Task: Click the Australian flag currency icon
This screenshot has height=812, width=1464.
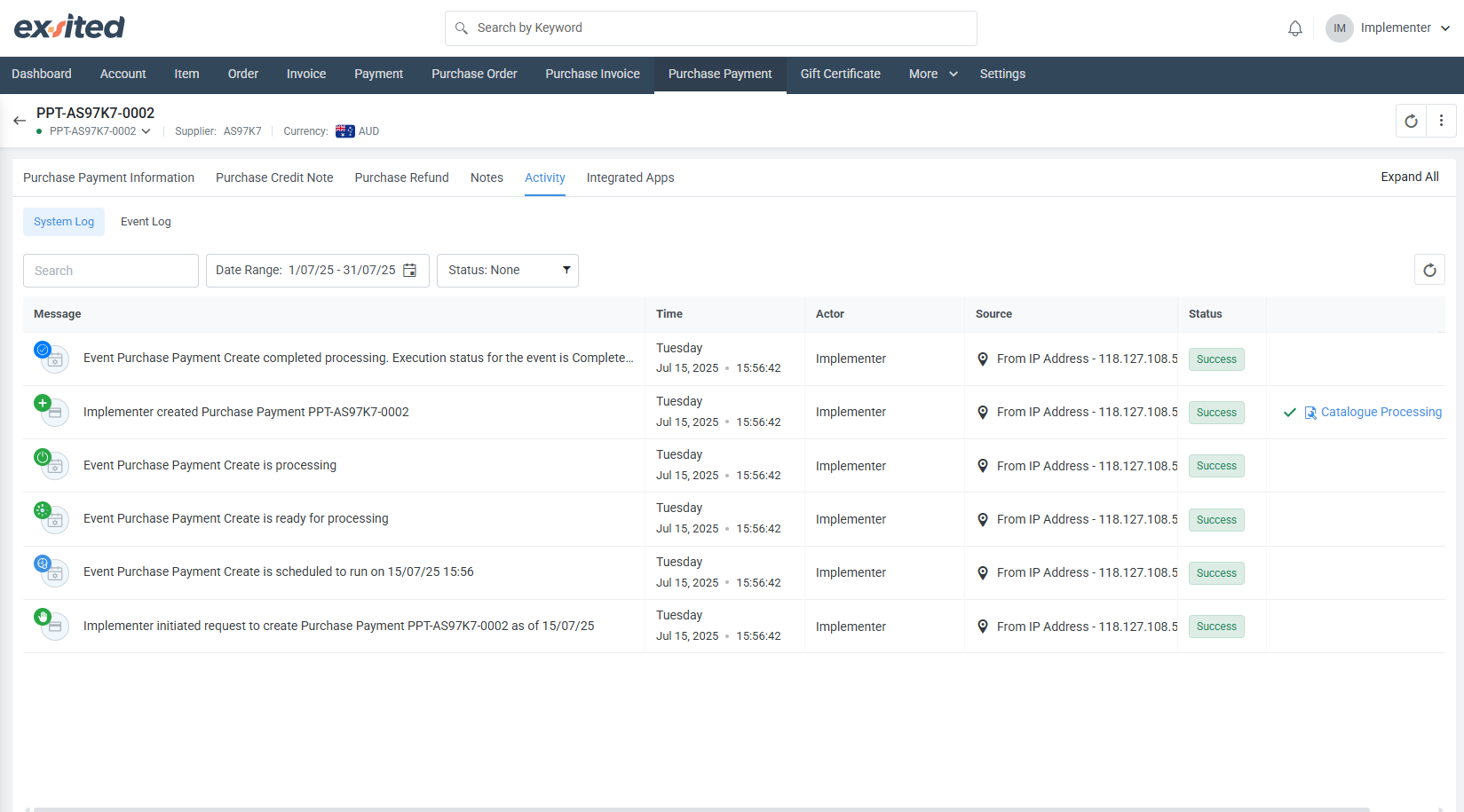Action: point(344,131)
